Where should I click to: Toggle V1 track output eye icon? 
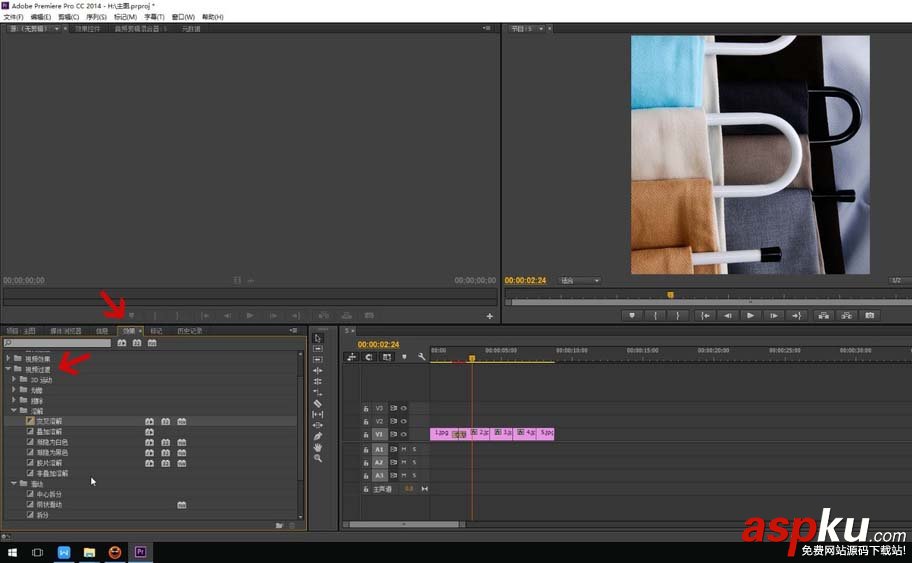[x=403, y=435]
